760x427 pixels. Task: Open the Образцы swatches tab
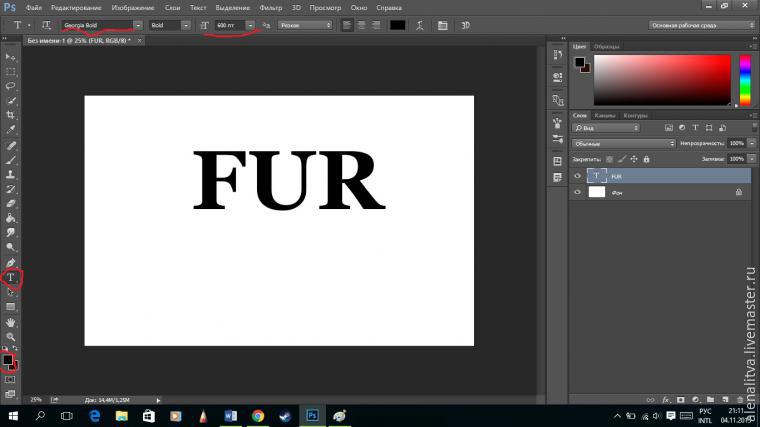pyautogui.click(x=606, y=46)
